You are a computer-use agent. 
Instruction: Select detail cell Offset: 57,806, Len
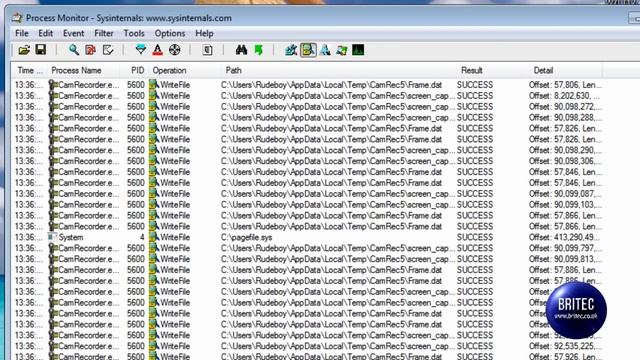[565, 85]
